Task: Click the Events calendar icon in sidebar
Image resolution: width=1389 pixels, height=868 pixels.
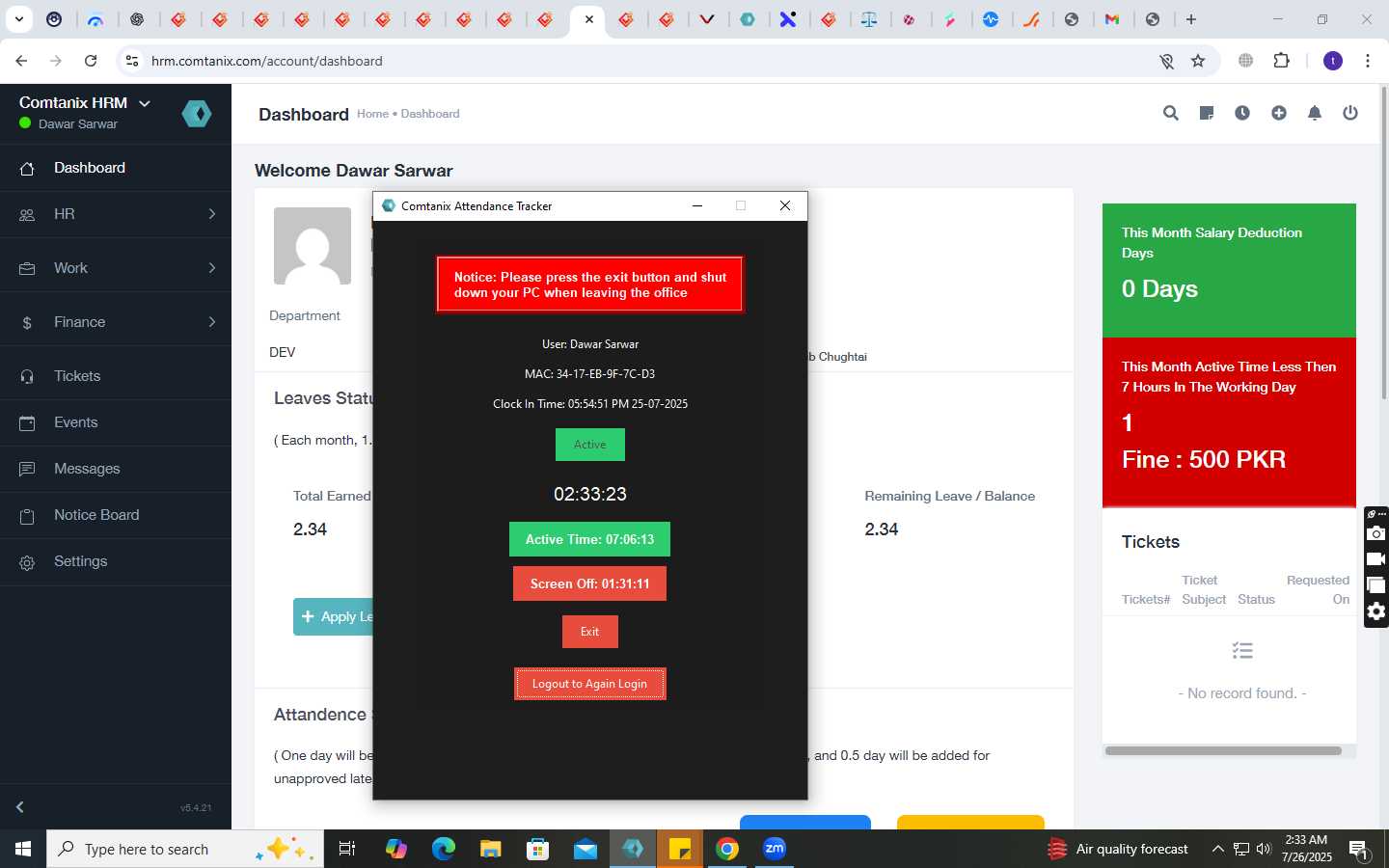Action: pyautogui.click(x=27, y=422)
